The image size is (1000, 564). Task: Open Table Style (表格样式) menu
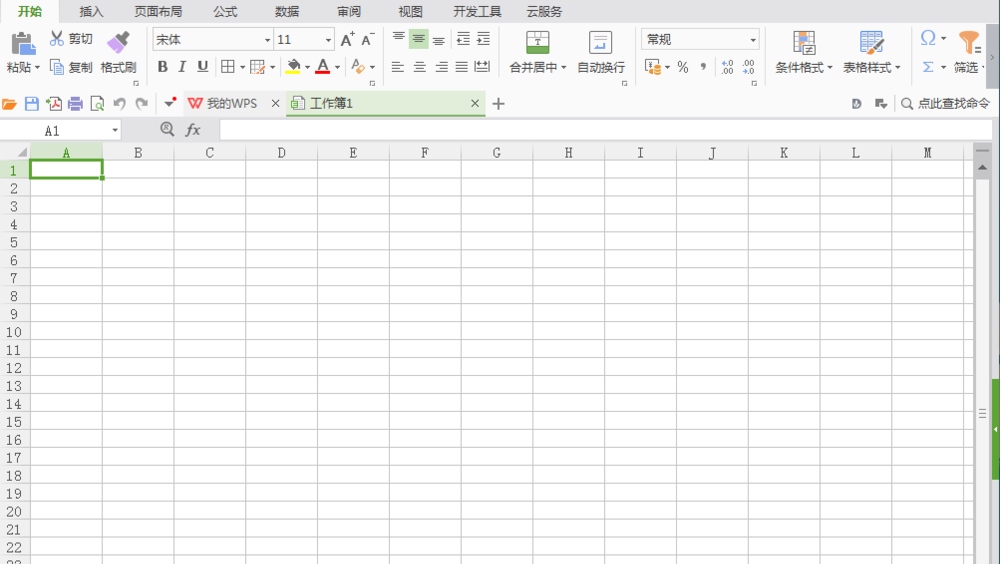point(871,52)
